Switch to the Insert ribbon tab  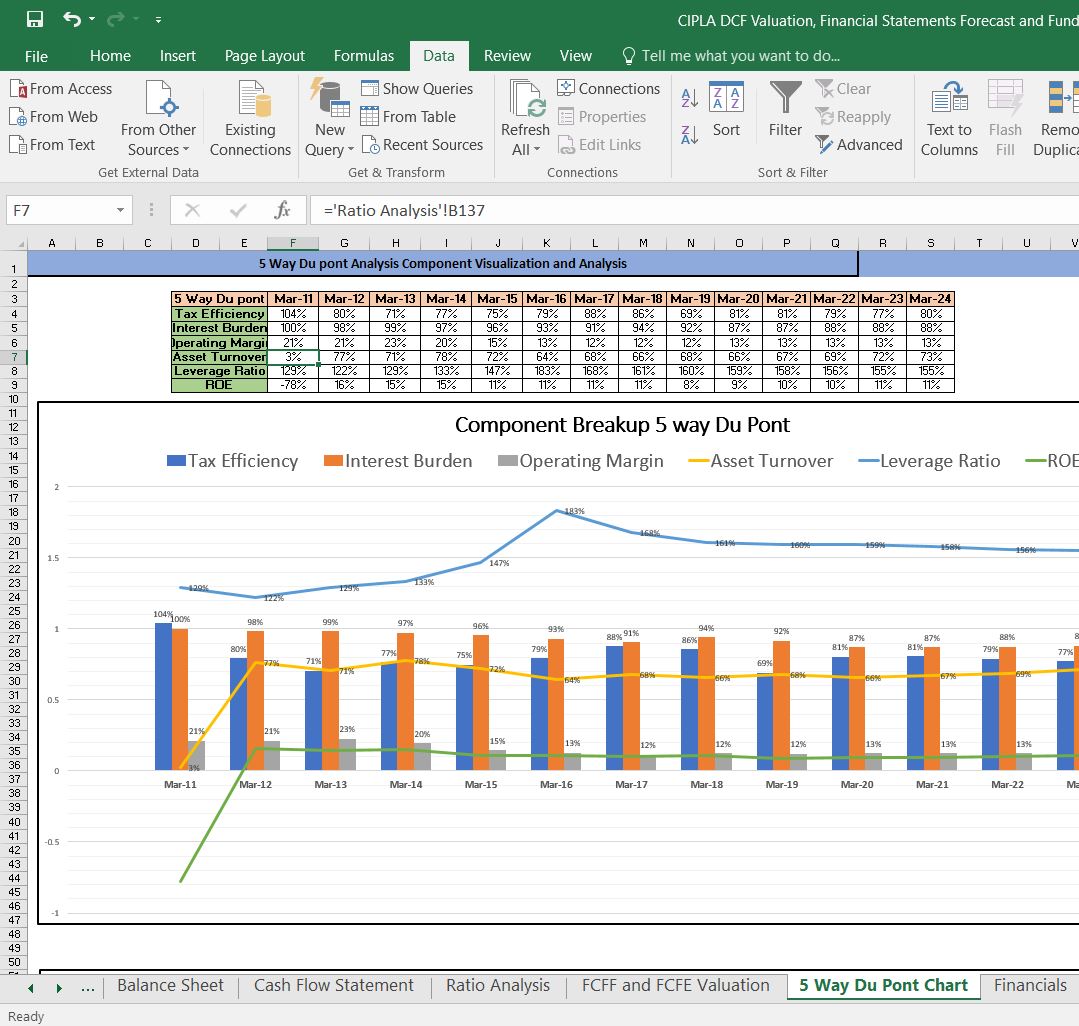pos(178,56)
